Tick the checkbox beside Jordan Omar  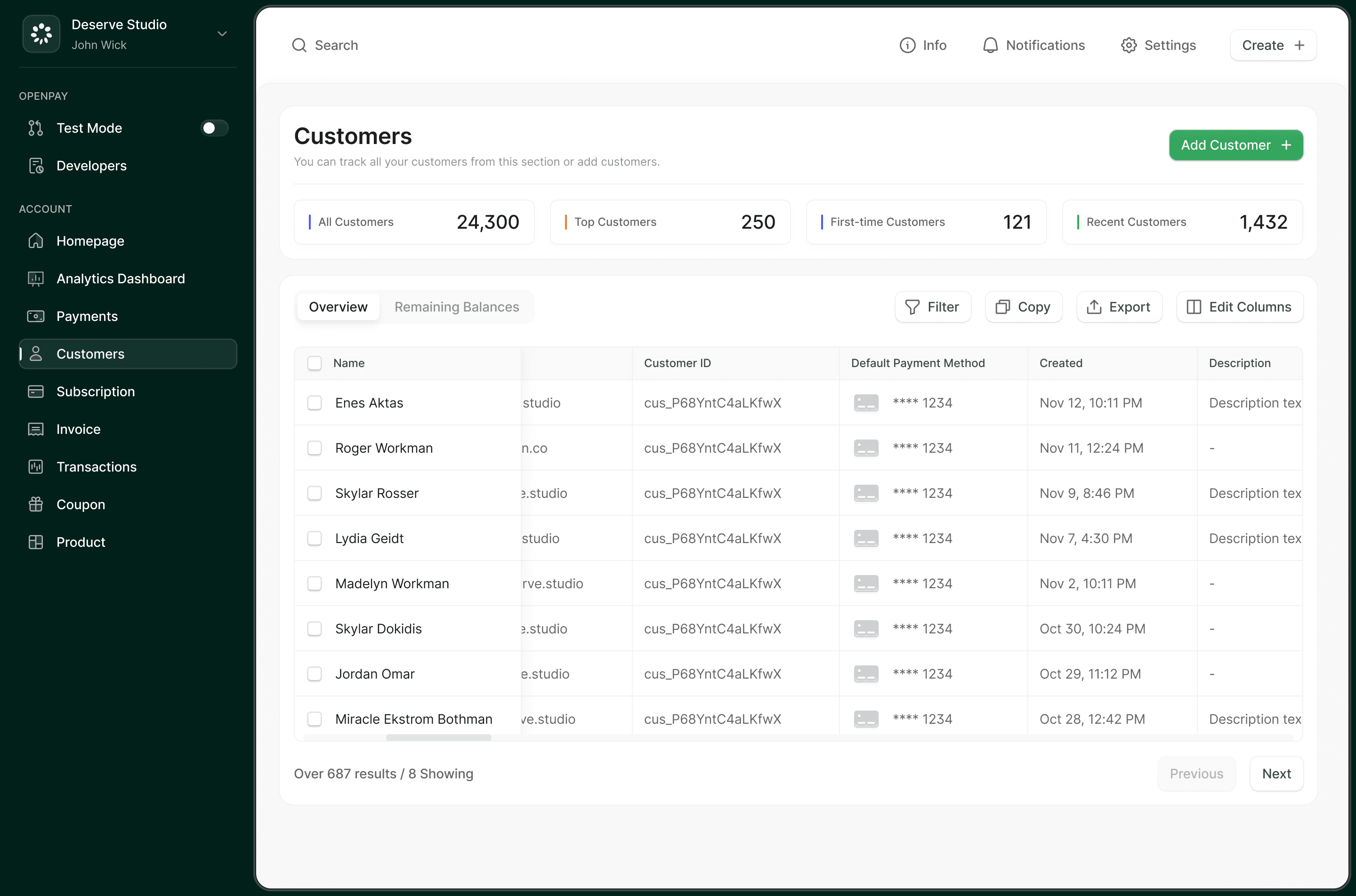[315, 674]
